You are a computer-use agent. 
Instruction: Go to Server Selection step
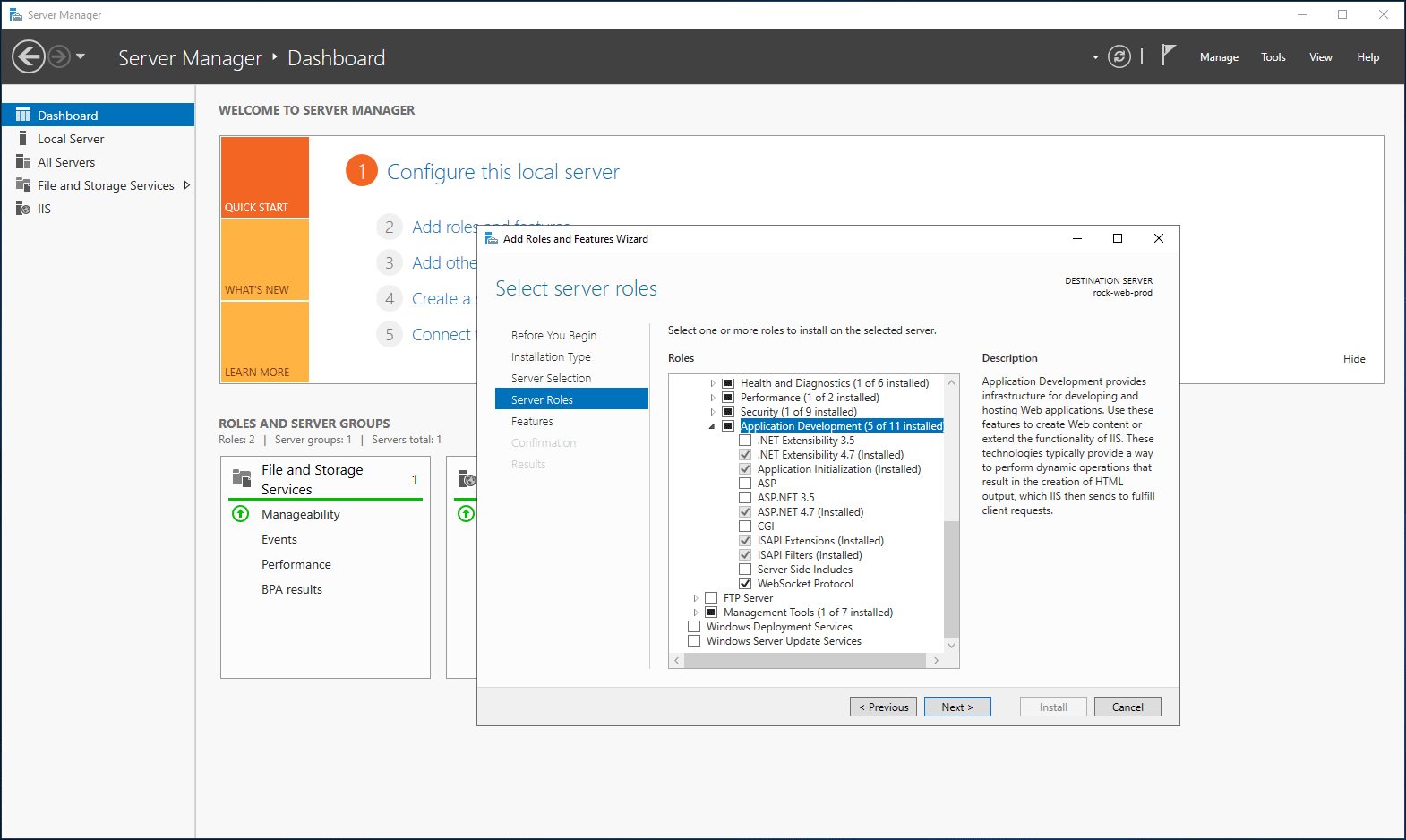point(551,379)
